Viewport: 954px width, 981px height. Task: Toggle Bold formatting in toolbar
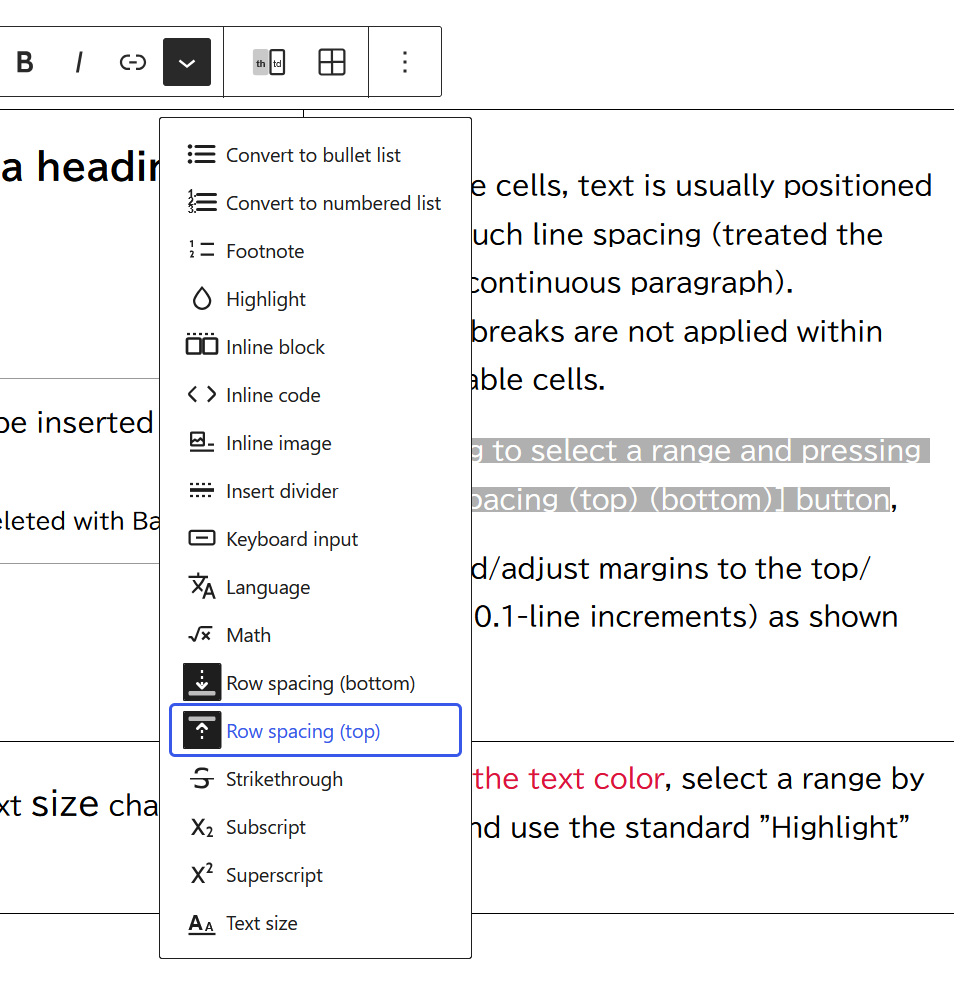25,62
